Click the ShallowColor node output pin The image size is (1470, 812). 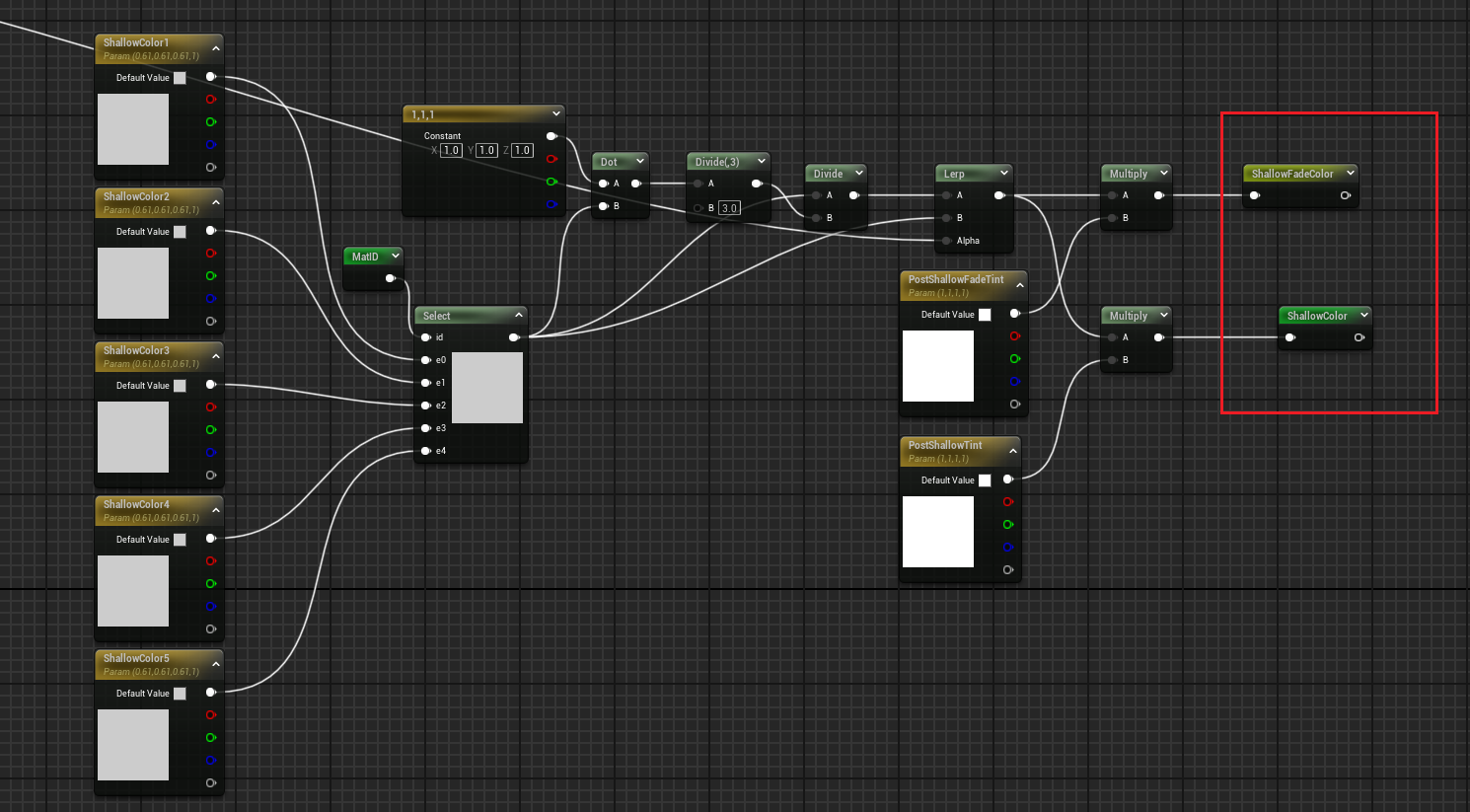click(1359, 337)
